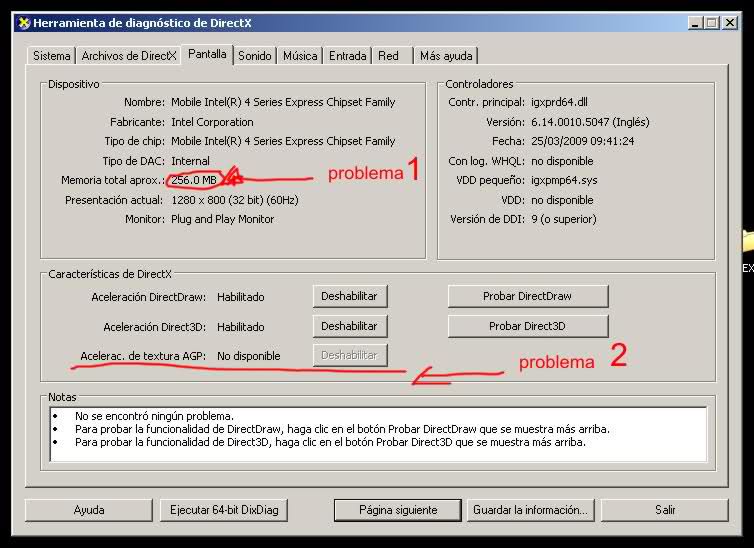754x548 pixels.
Task: Click No disponible AGP texture status
Action: [x=249, y=356]
